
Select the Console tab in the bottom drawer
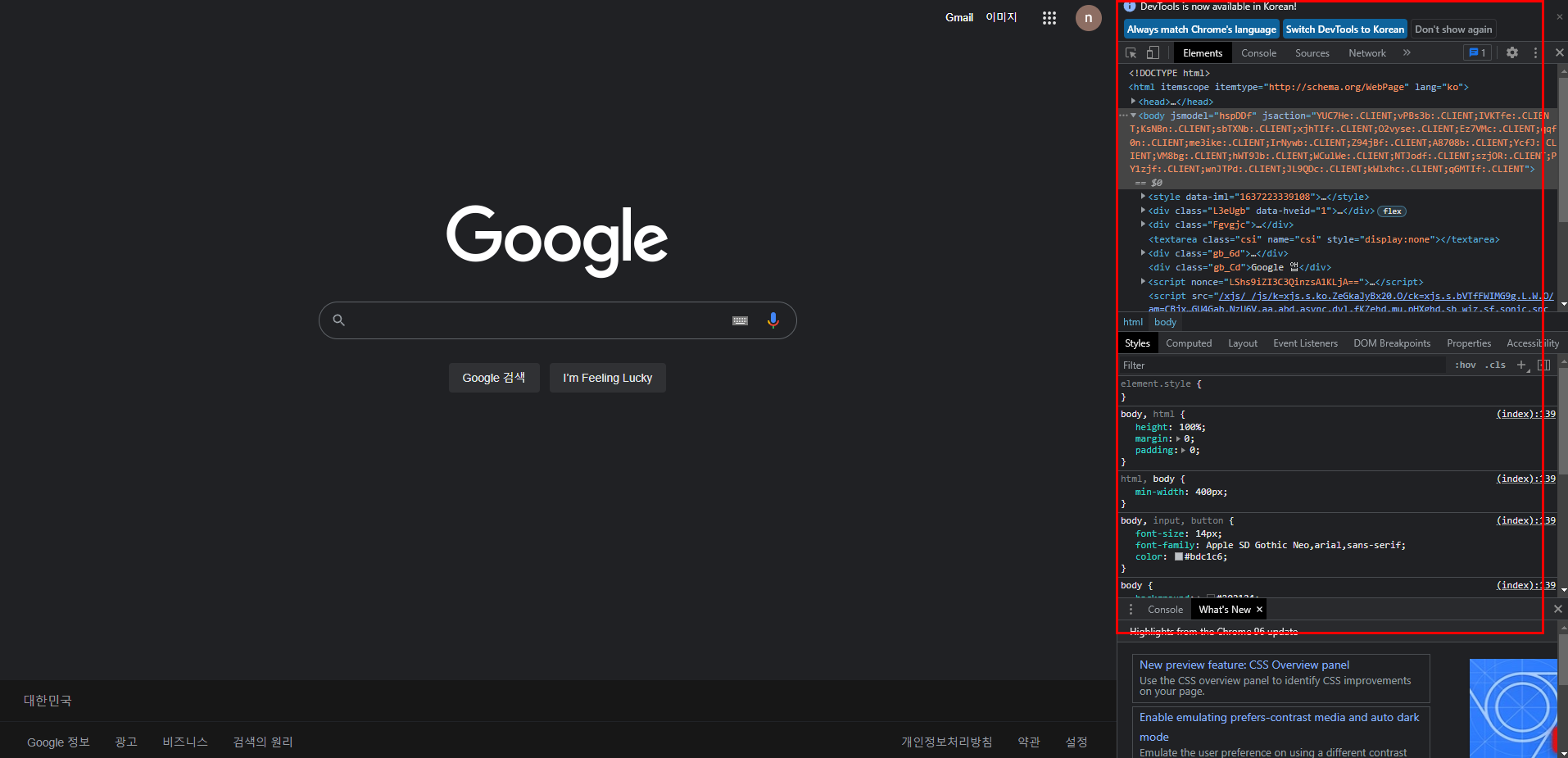point(1165,609)
